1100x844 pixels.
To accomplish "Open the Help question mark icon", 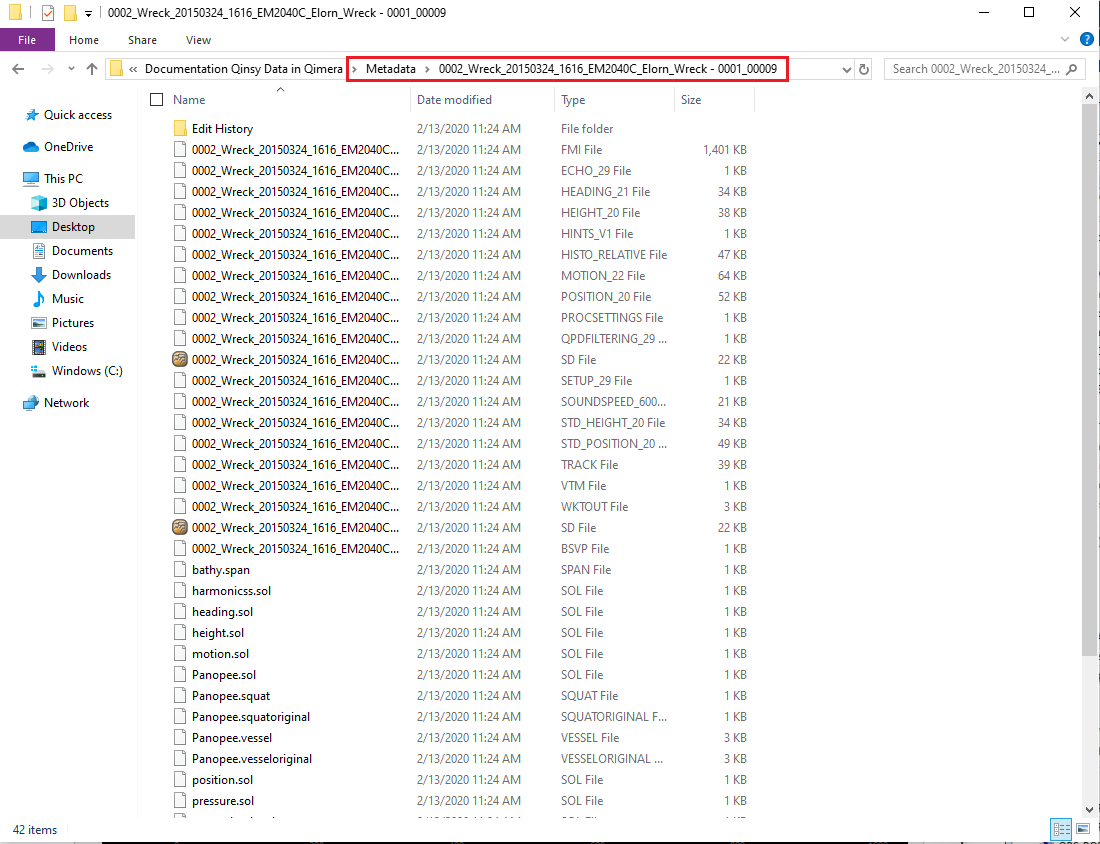I will coord(1086,39).
